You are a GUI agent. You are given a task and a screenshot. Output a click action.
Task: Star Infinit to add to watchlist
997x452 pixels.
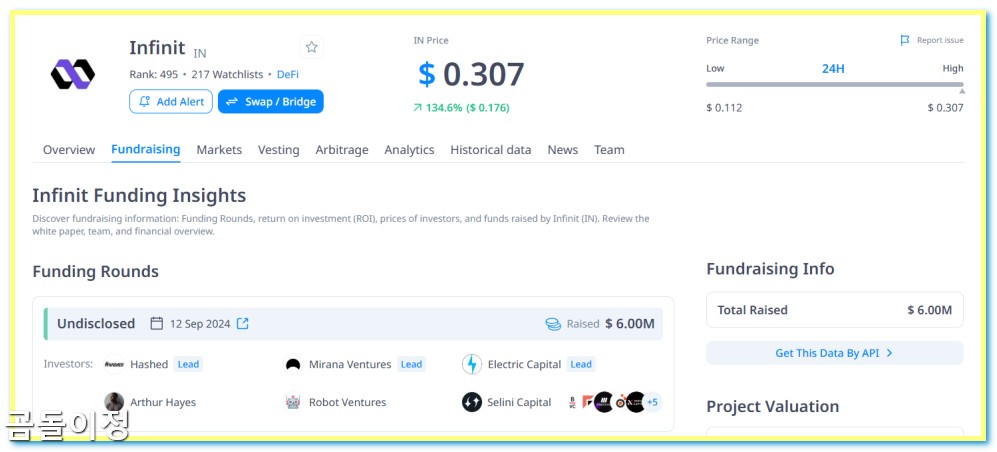[312, 47]
